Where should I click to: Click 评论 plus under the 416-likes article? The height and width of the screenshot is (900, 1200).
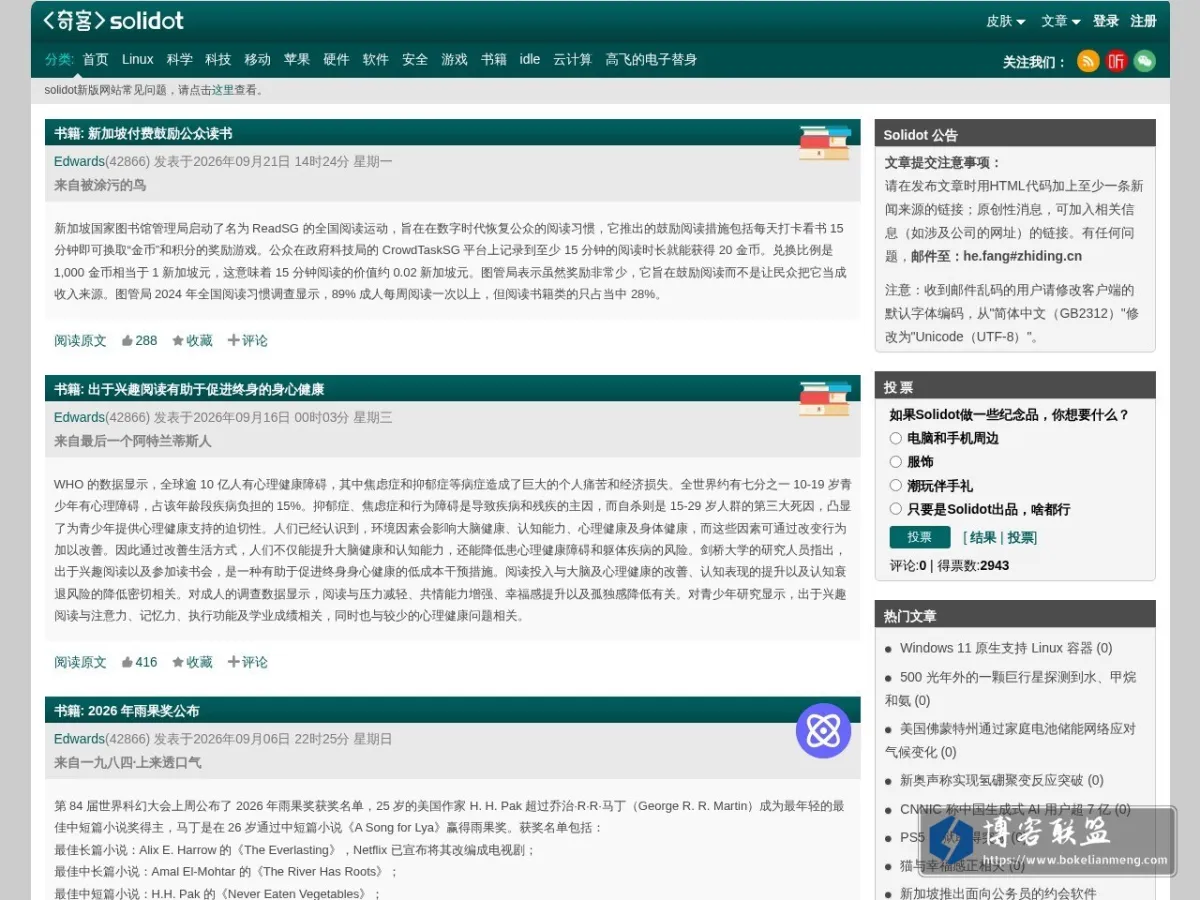click(247, 662)
